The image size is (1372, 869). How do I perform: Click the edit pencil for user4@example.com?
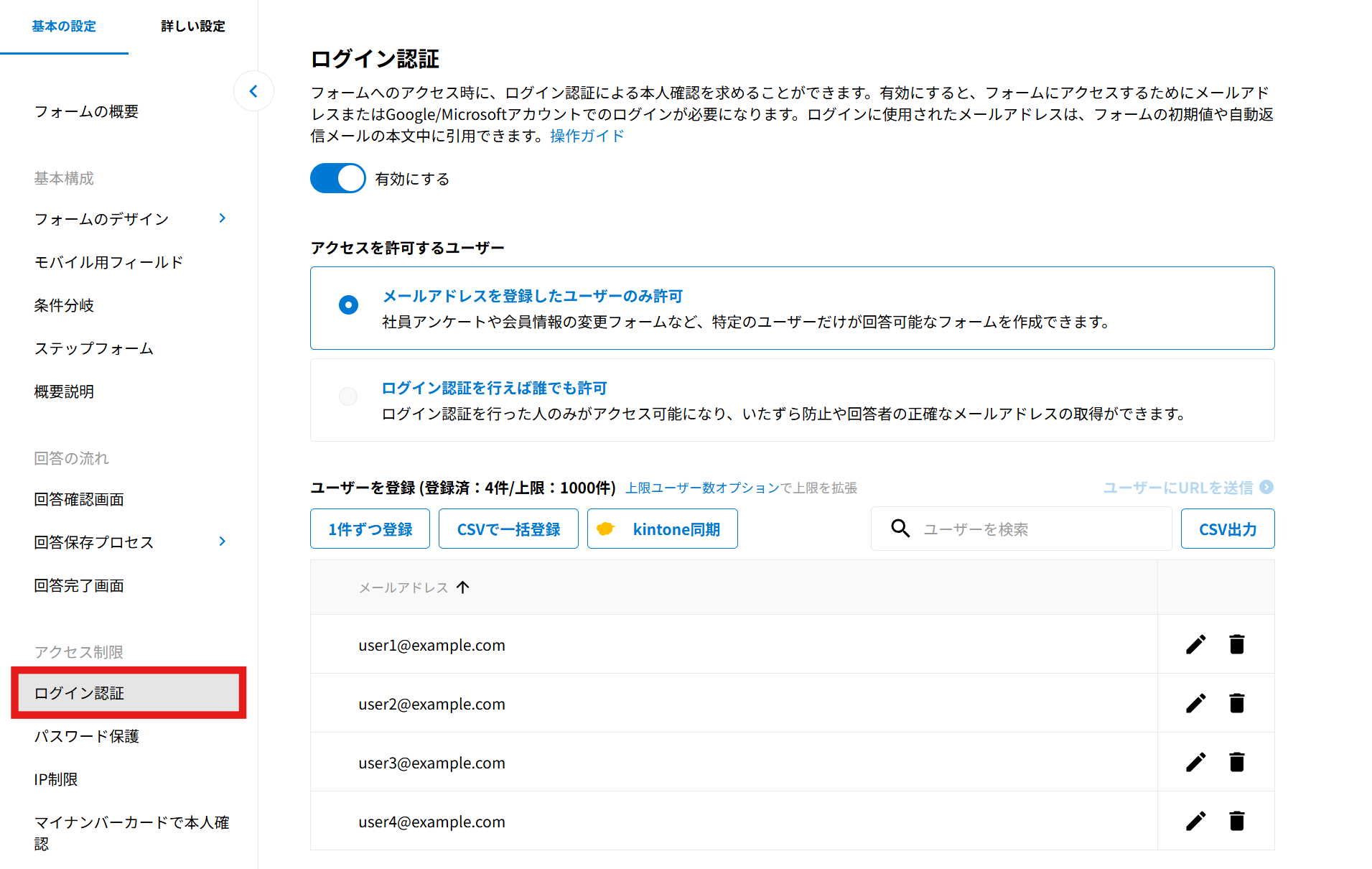(1195, 821)
